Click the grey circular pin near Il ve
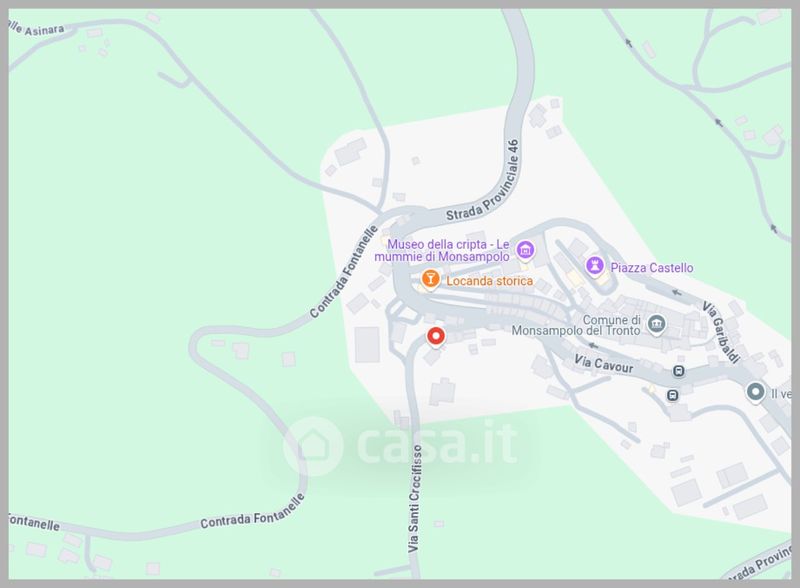Image resolution: width=800 pixels, height=588 pixels. point(755,393)
